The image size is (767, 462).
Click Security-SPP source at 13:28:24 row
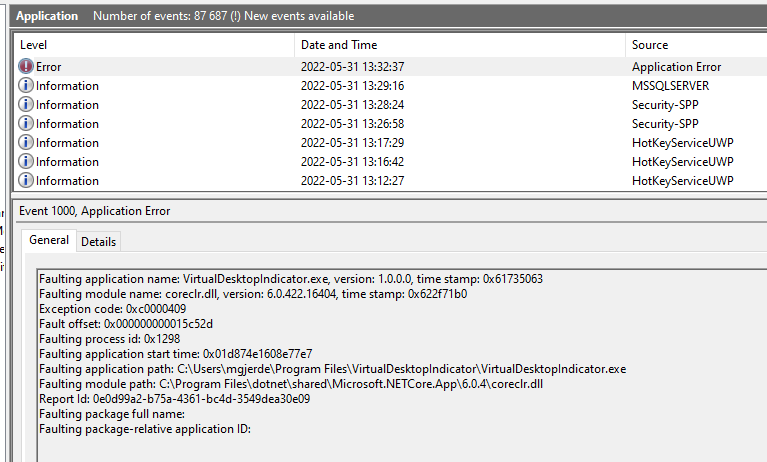click(x=665, y=105)
